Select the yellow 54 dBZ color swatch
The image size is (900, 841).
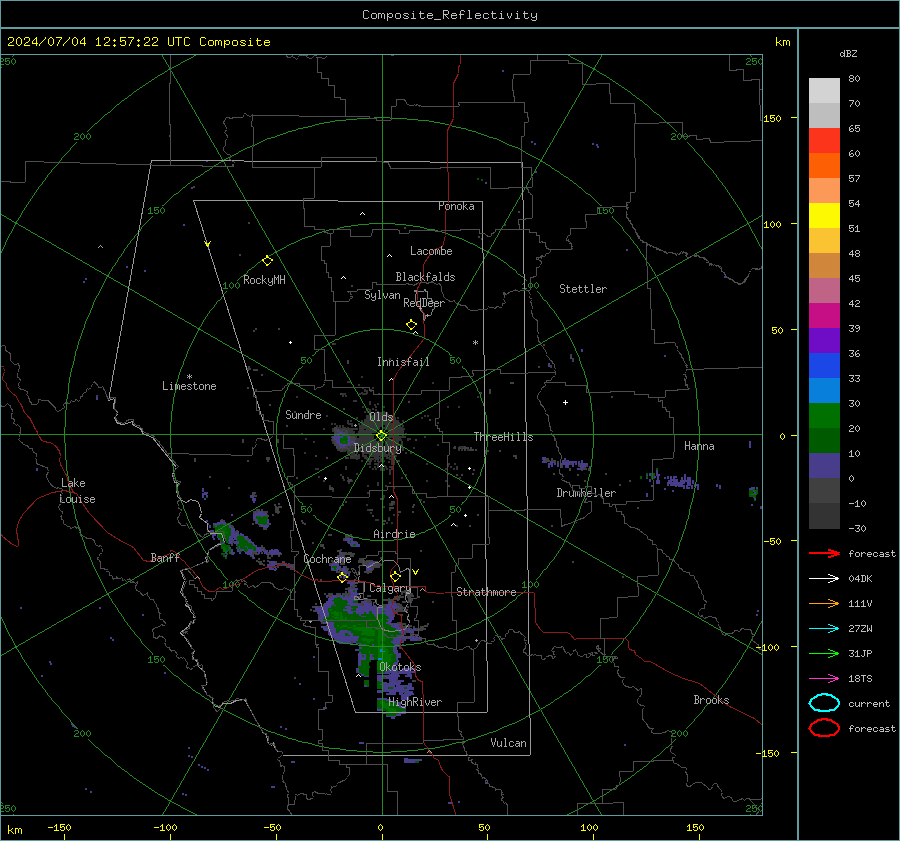coord(824,216)
